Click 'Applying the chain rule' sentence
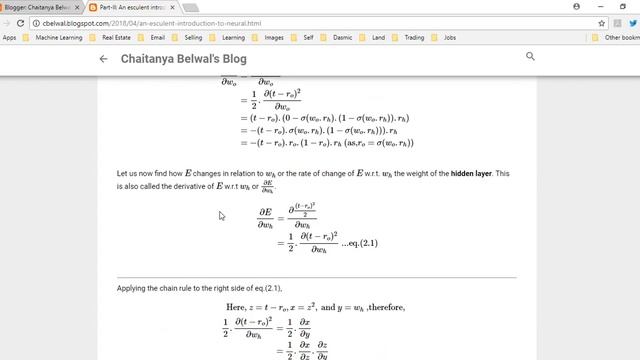Image resolution: width=640 pixels, height=360 pixels. pyautogui.click(x=200, y=288)
